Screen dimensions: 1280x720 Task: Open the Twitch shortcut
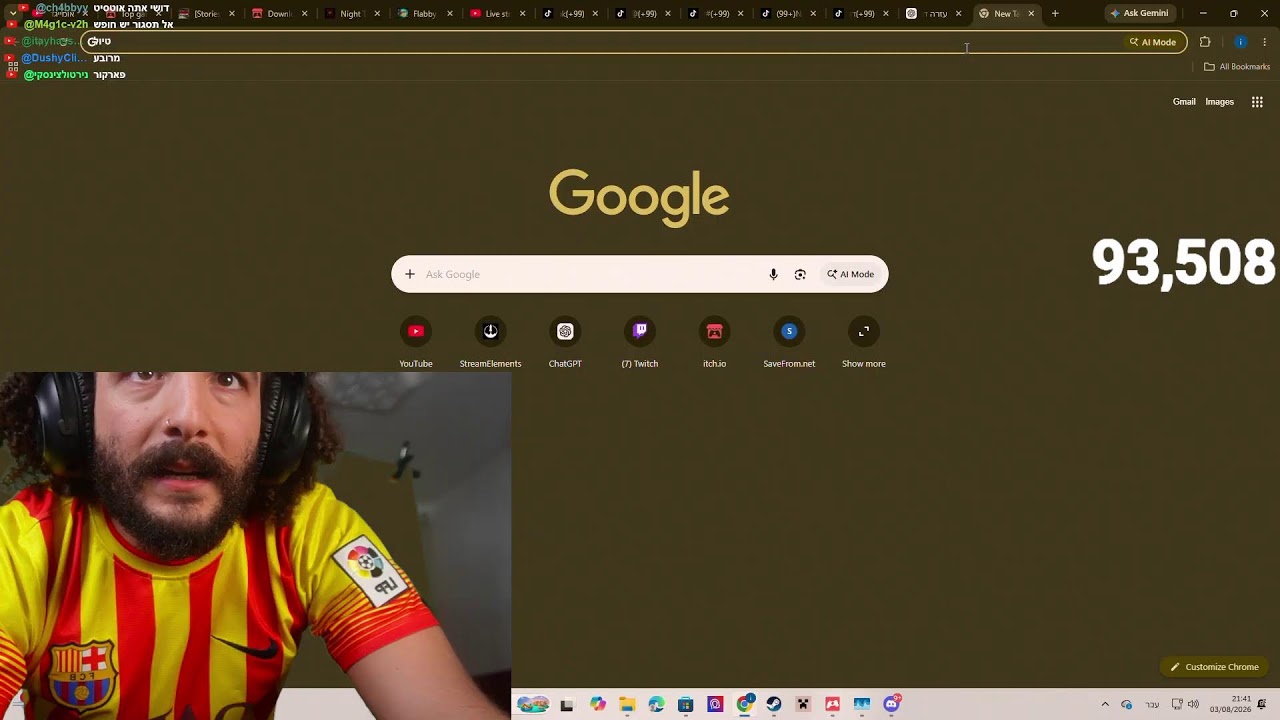[640, 341]
